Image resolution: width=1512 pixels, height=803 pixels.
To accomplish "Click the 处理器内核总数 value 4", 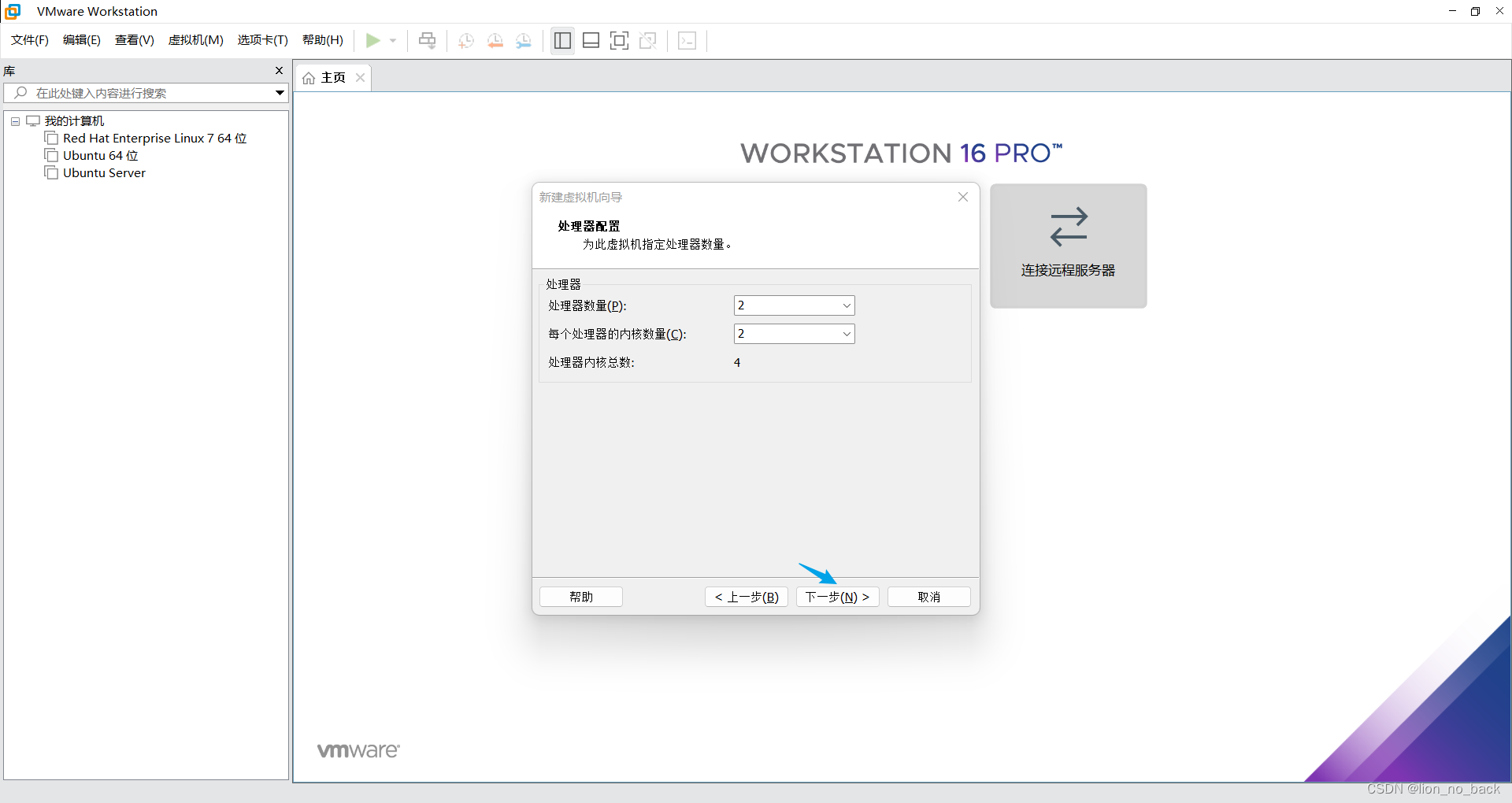I will 737,362.
